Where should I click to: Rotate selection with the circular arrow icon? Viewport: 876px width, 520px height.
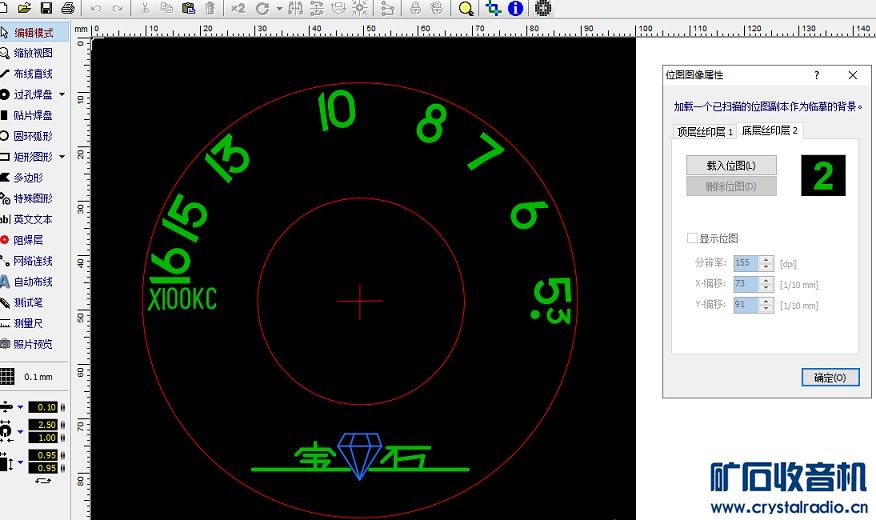click(x=263, y=8)
